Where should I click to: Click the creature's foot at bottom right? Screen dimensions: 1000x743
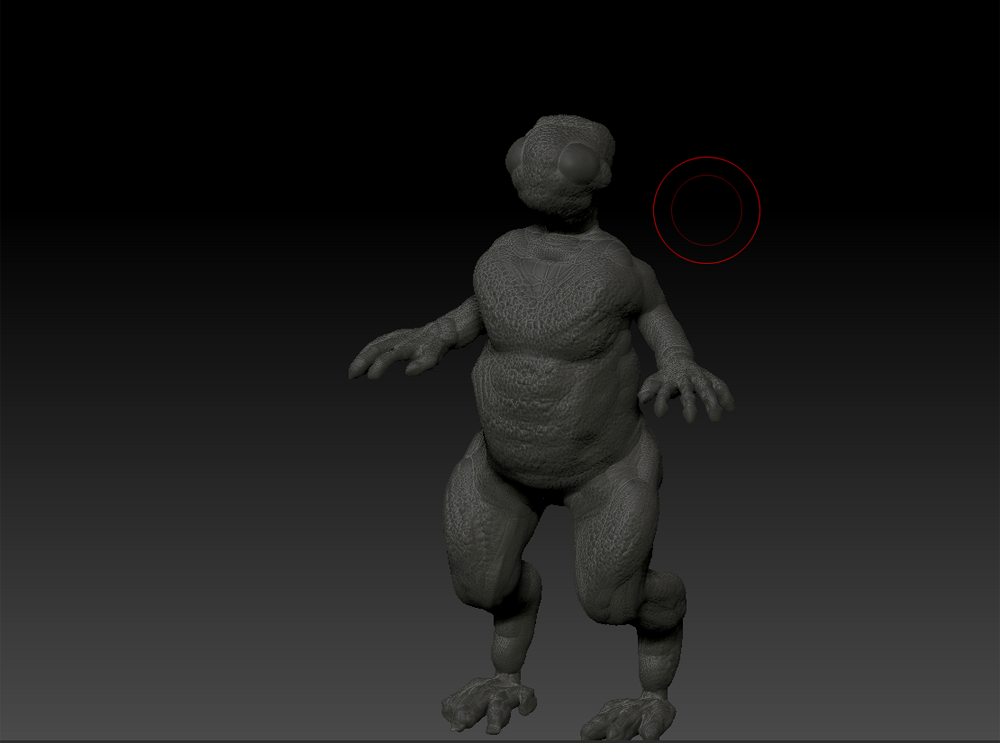click(x=628, y=717)
